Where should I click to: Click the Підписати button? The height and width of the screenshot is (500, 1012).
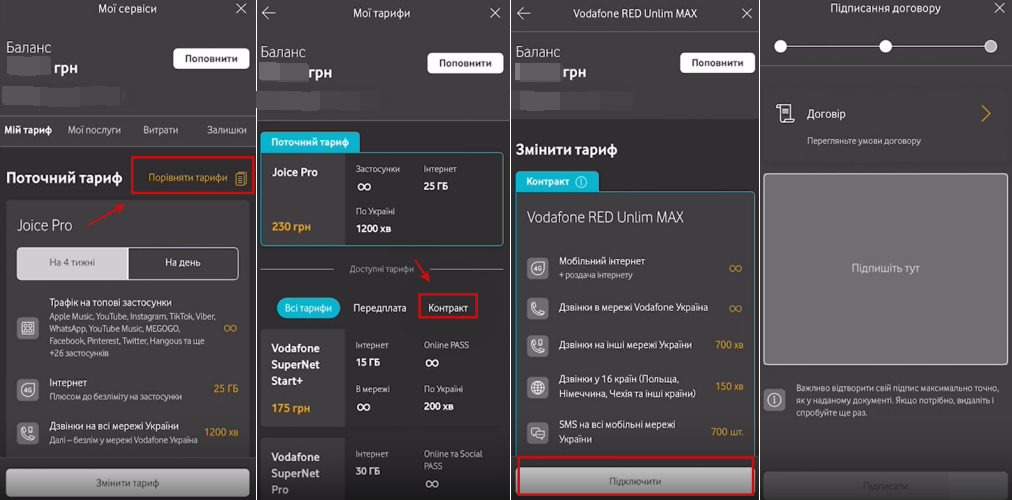coord(886,486)
